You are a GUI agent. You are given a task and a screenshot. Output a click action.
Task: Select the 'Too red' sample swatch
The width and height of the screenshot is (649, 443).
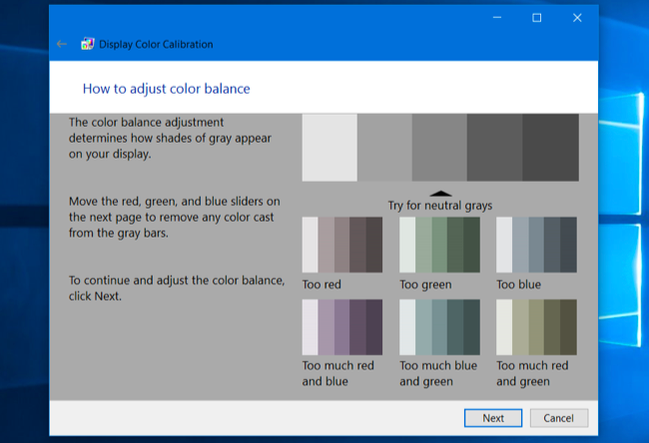pos(342,245)
